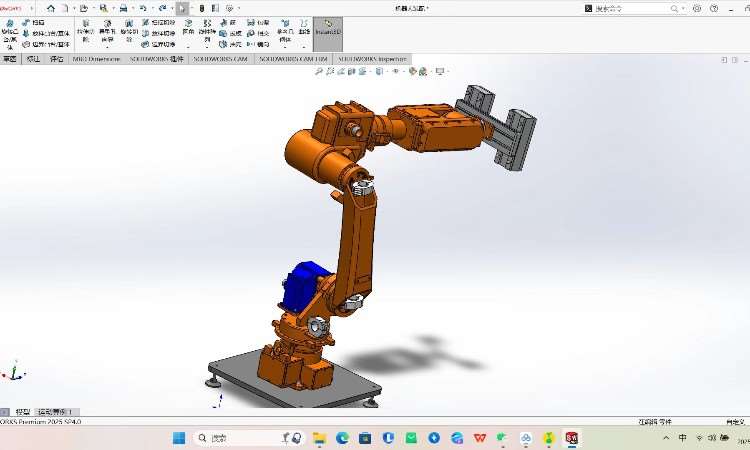Open the dropdown arrow beside Open icon

(x=92, y=8)
